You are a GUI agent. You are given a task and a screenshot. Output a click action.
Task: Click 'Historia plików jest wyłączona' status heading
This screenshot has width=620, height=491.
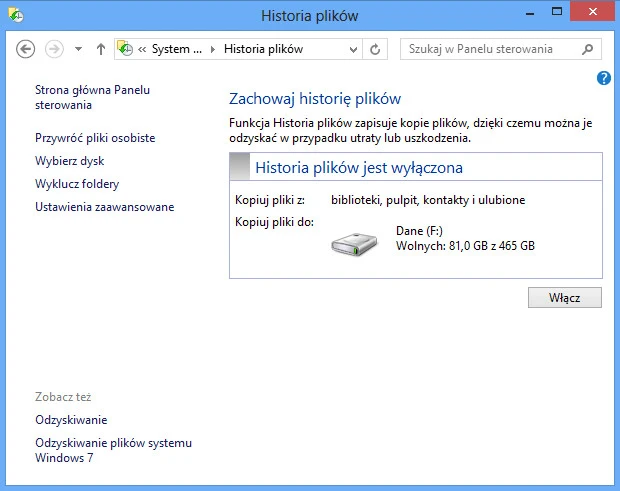click(359, 168)
